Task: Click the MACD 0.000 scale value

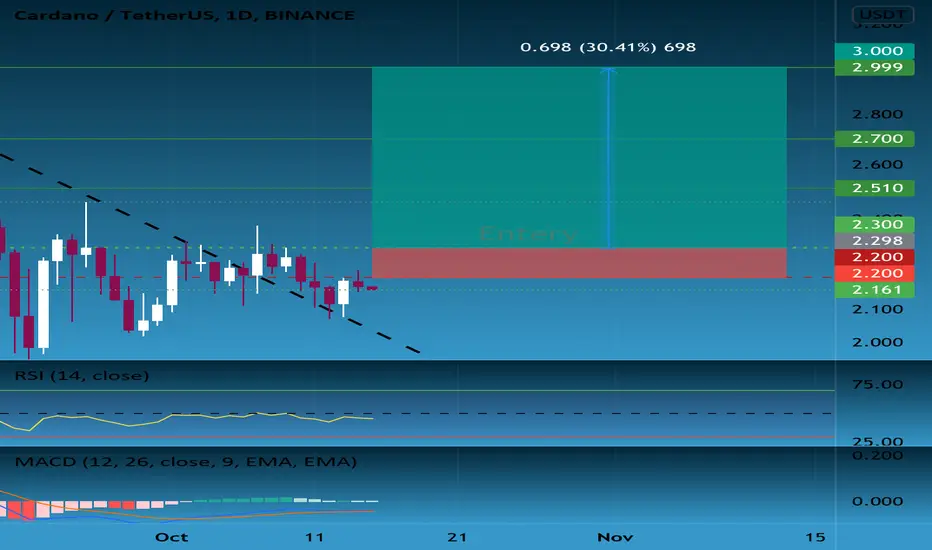Action: [x=877, y=501]
